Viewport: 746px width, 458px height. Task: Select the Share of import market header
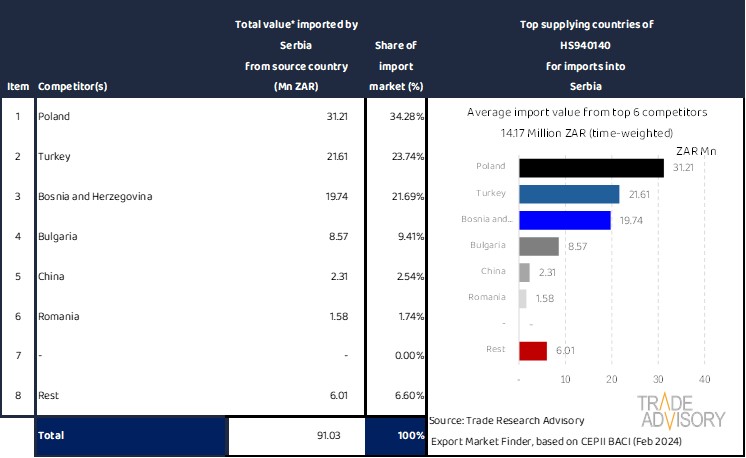coord(396,66)
